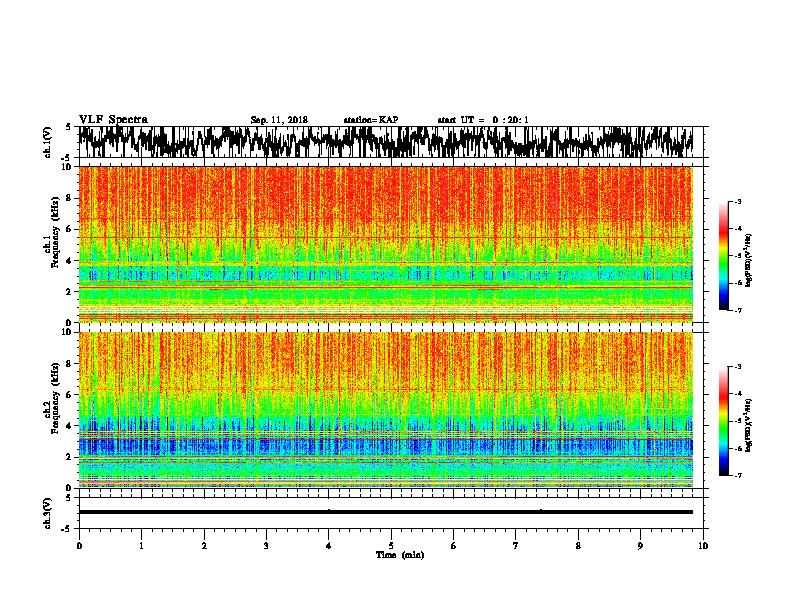The width and height of the screenshot is (792, 612).
Task: Click time axis tick label "5"
Action: coord(391,546)
